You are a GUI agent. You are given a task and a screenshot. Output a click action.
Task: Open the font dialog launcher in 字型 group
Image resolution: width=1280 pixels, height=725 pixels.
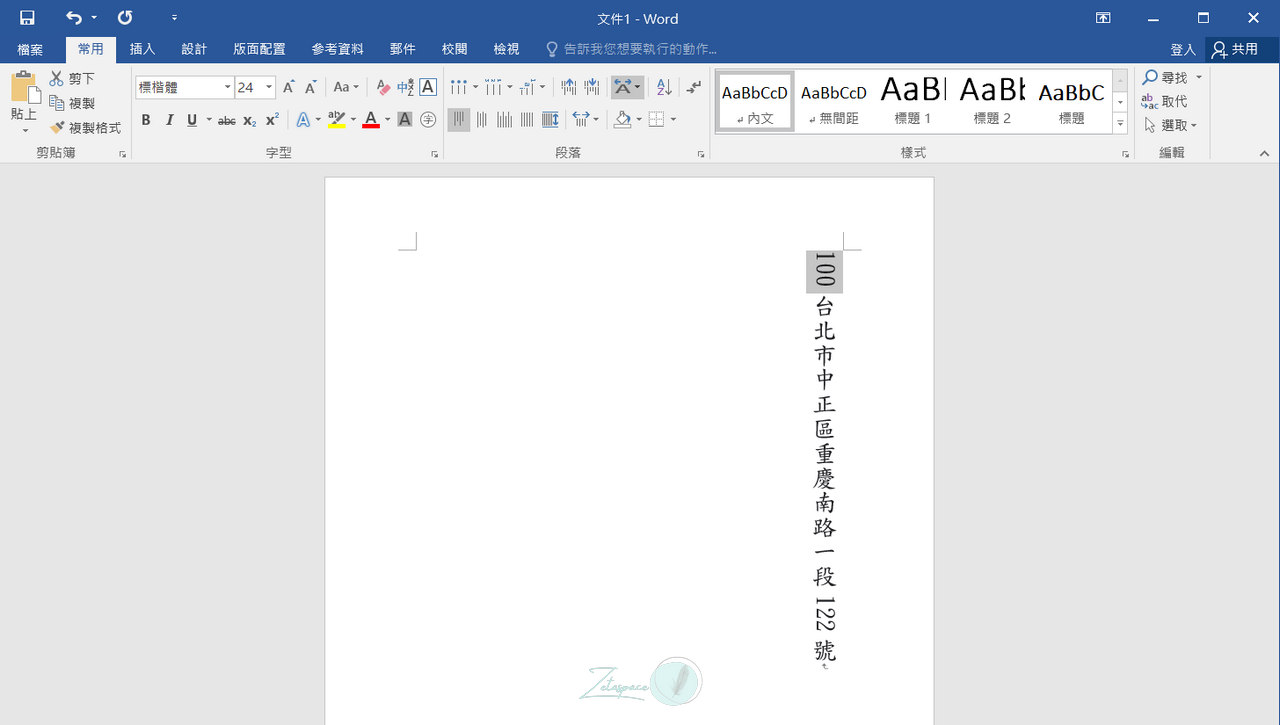435,154
